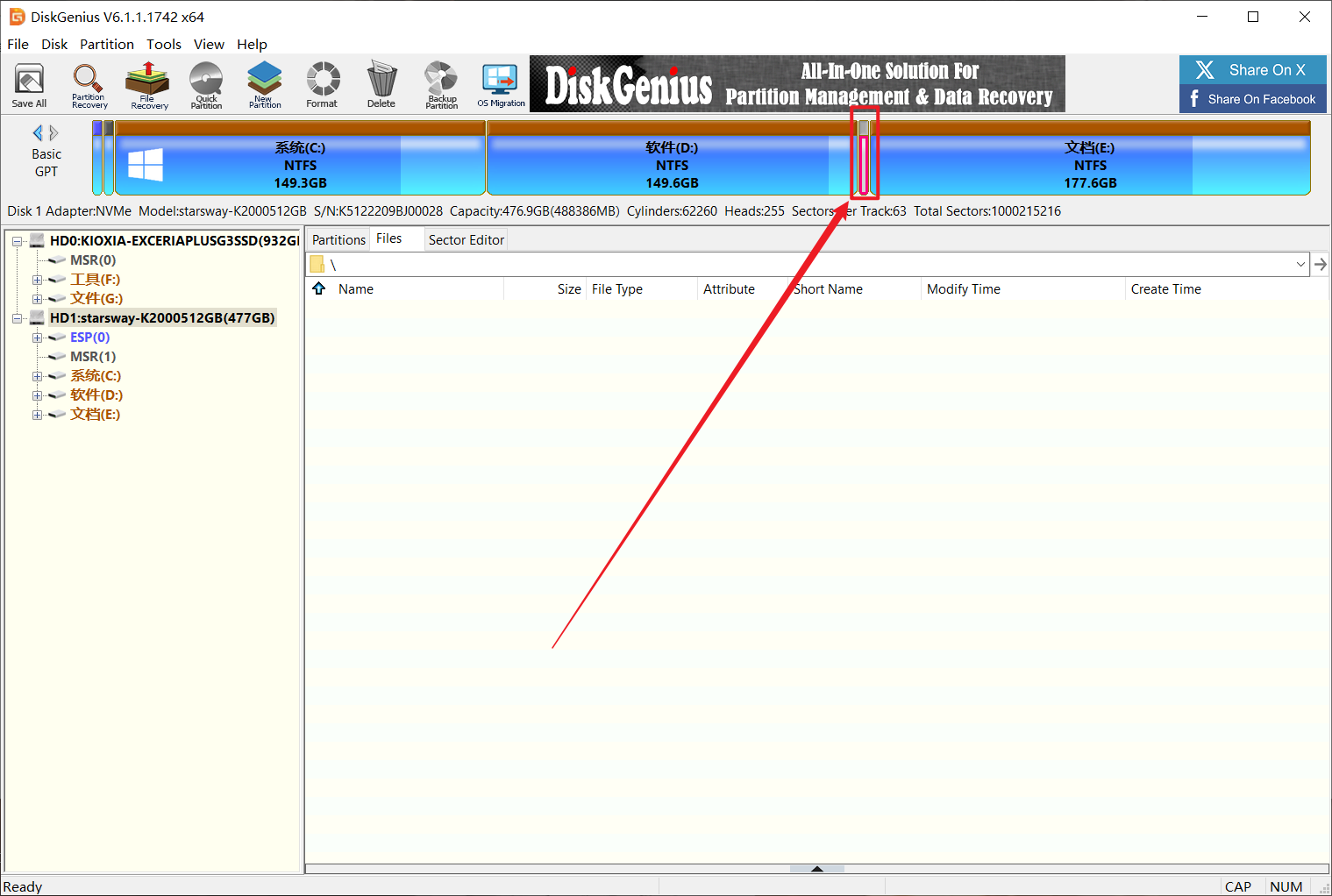The image size is (1332, 896).
Task: Sort file list by Modify Time column
Action: pyautogui.click(x=963, y=289)
